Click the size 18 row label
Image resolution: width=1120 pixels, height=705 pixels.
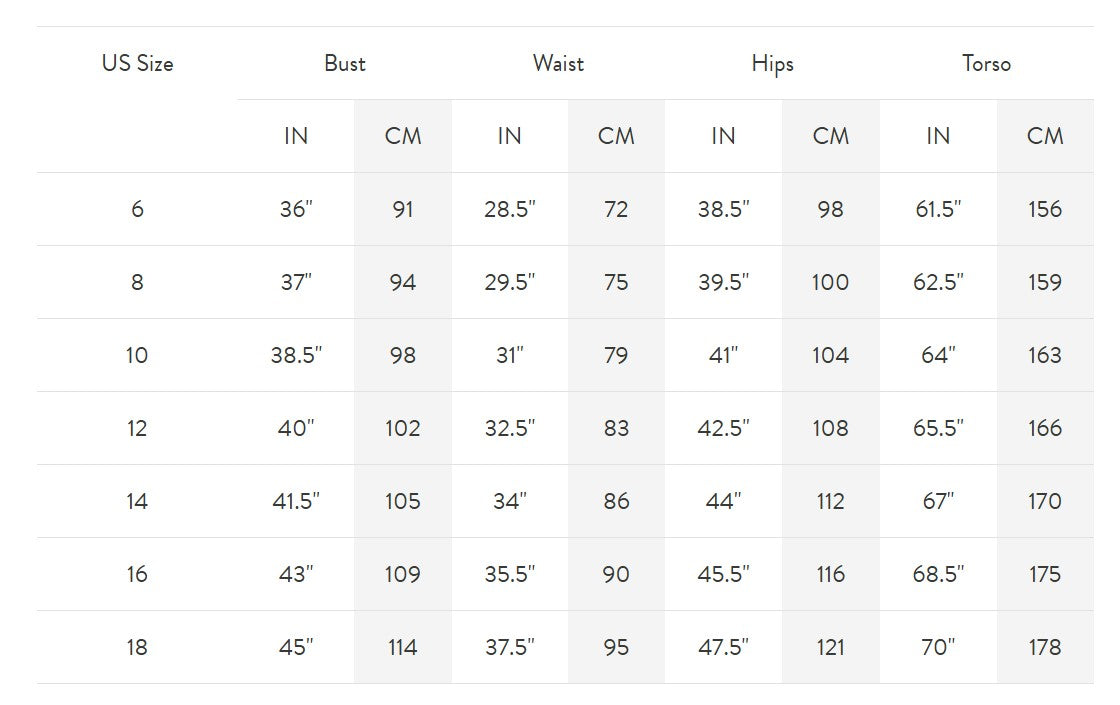coord(137,648)
